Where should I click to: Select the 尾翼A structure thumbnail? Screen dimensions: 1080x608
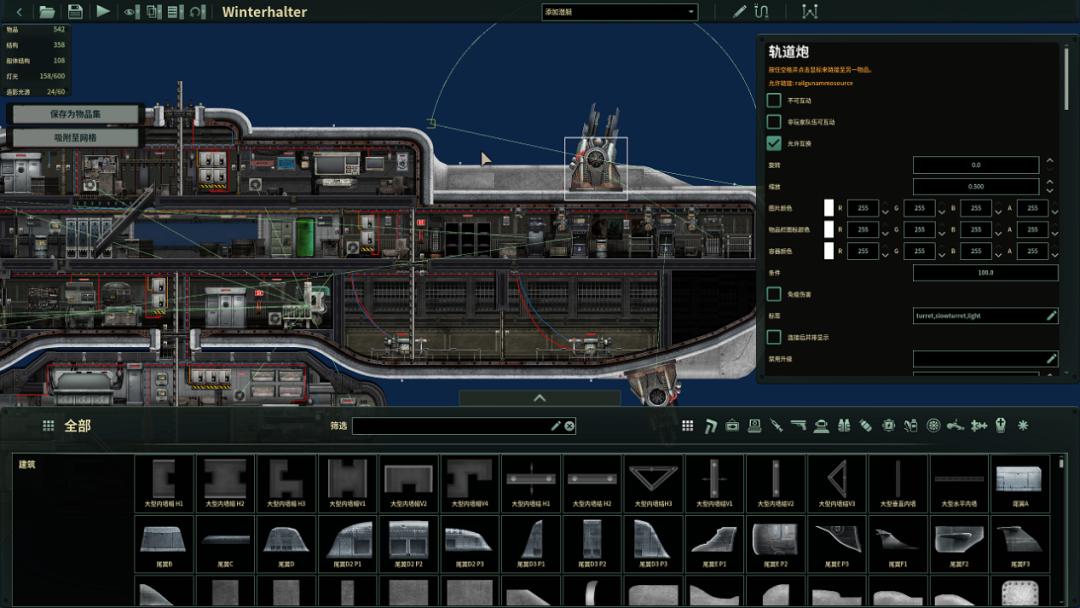click(1020, 481)
